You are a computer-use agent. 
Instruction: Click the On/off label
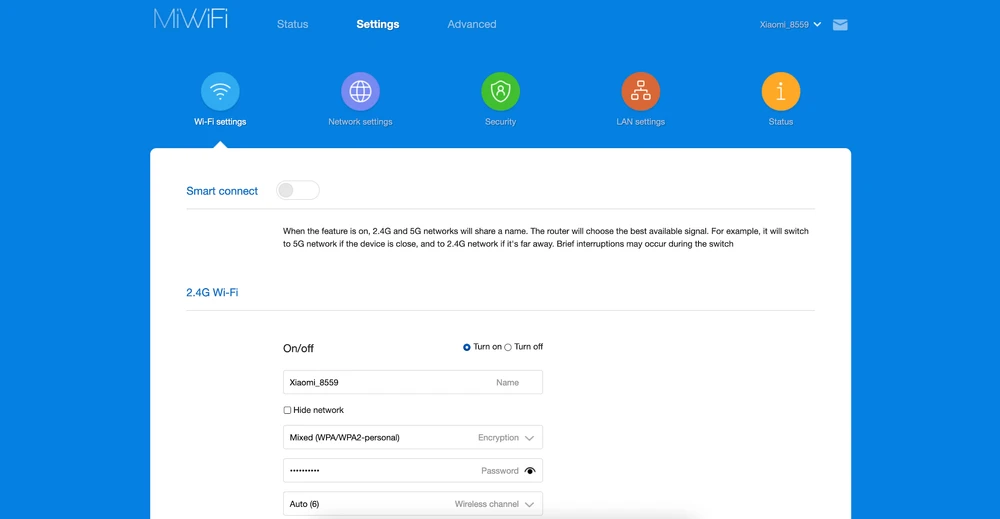pyautogui.click(x=298, y=348)
